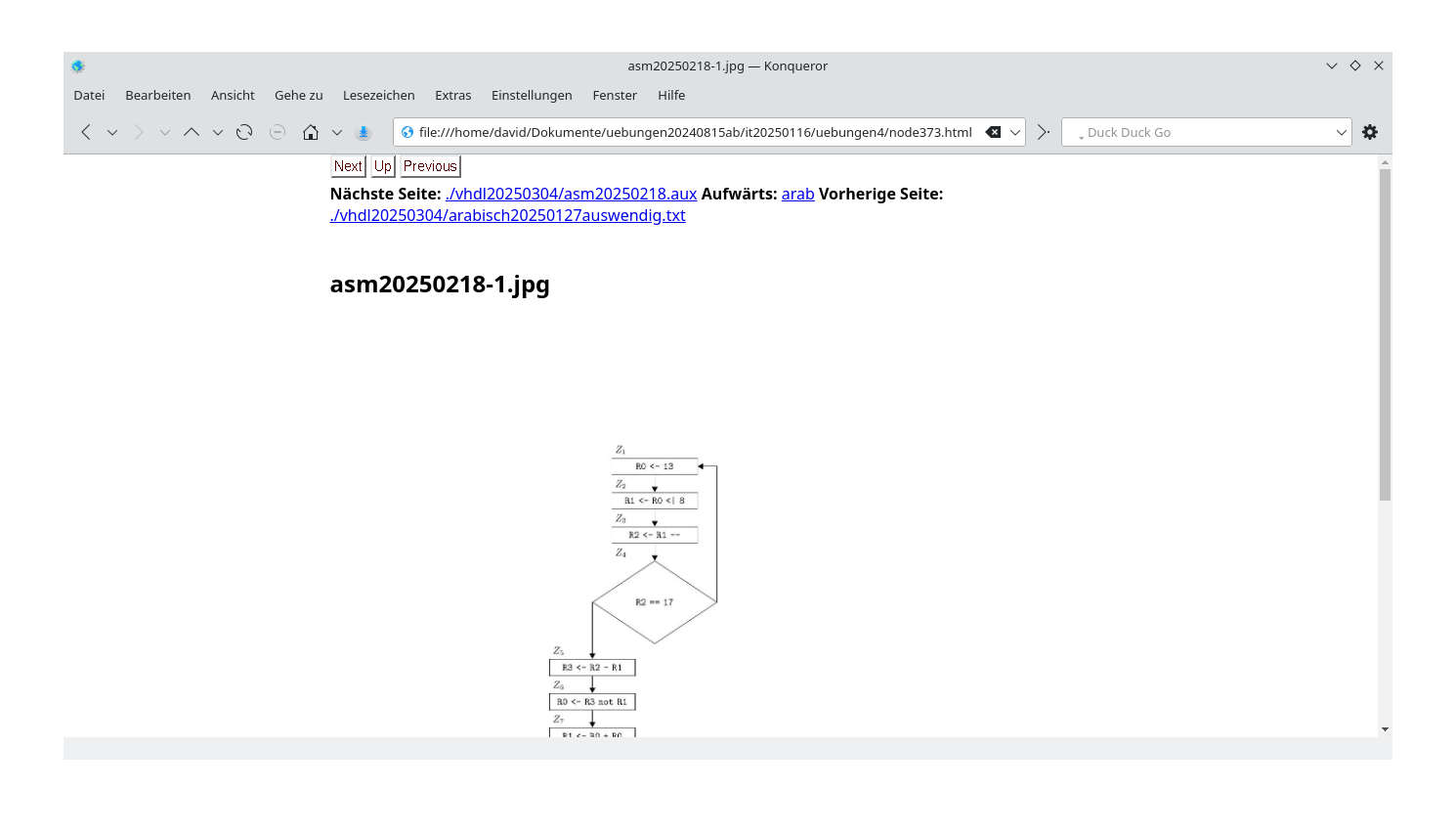Open the back history dropdown chevron
This screenshot has height=835, width=1456.
click(x=111, y=131)
